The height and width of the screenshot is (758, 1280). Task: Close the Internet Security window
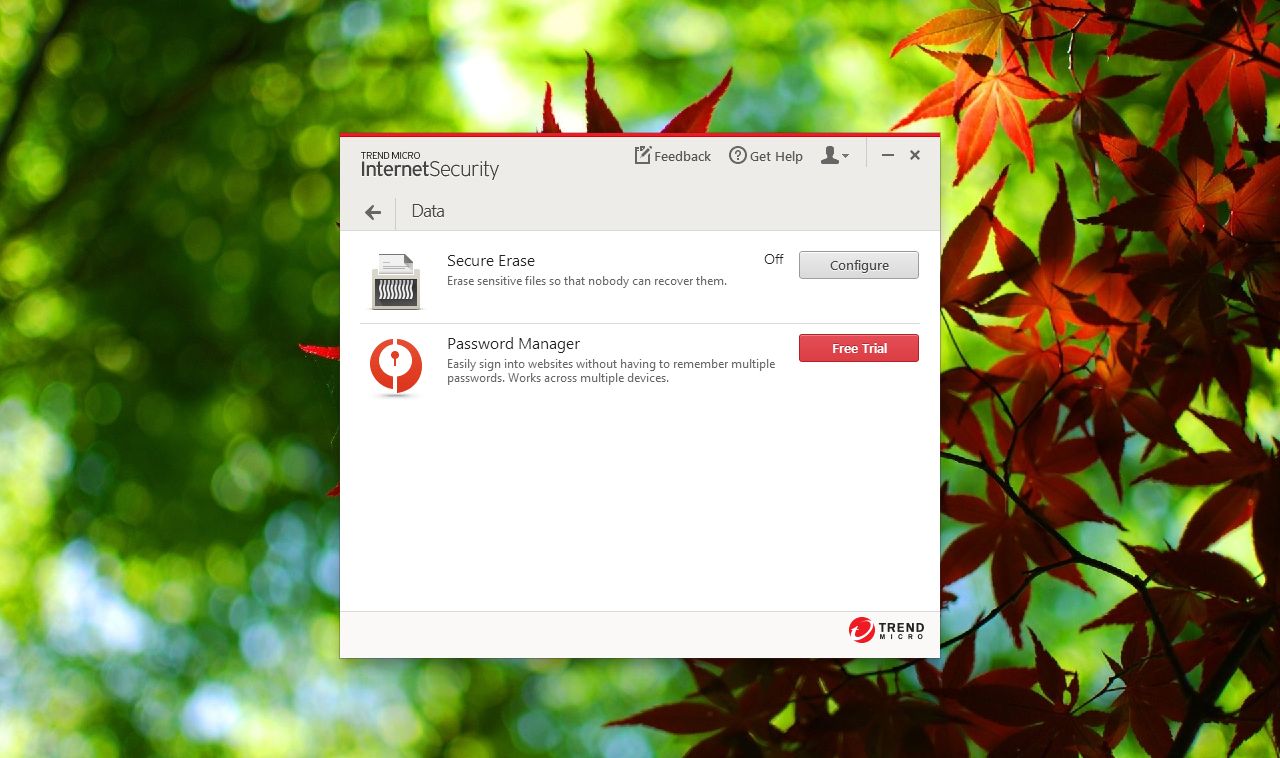915,155
